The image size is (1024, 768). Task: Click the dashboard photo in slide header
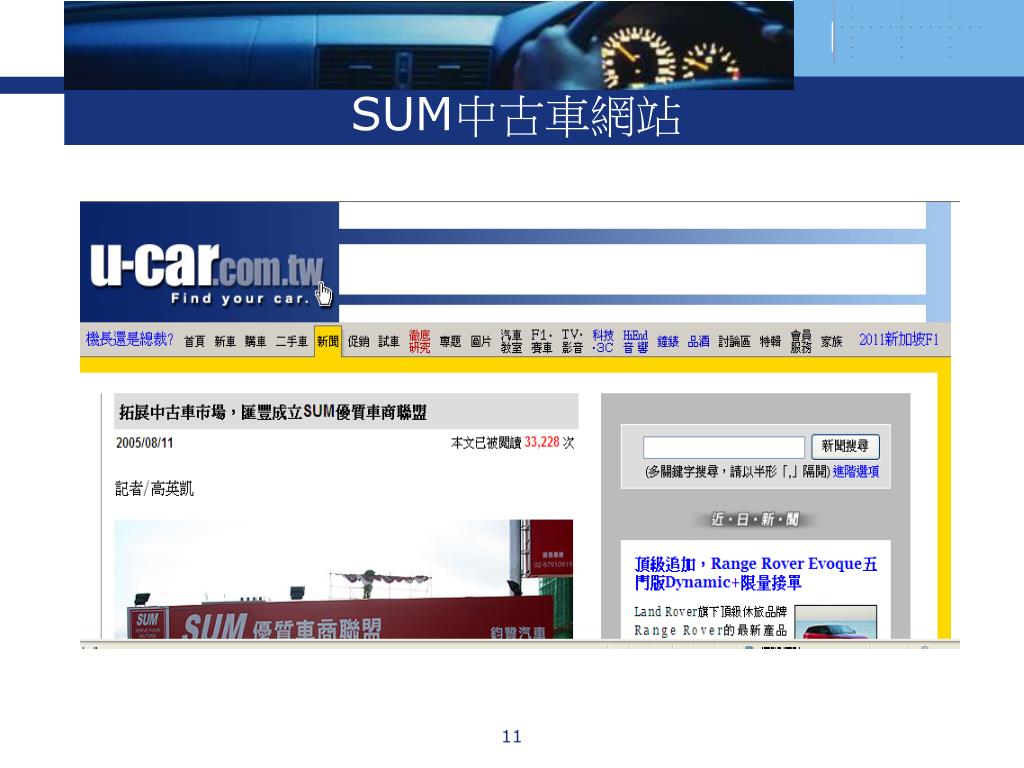click(429, 45)
